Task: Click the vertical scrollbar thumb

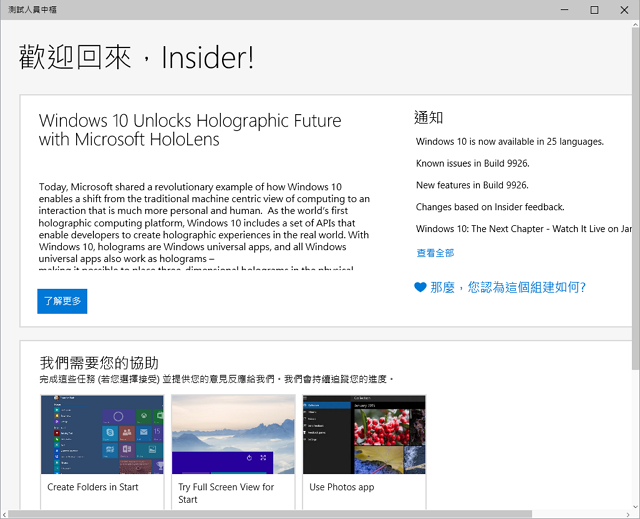Action: [636, 198]
